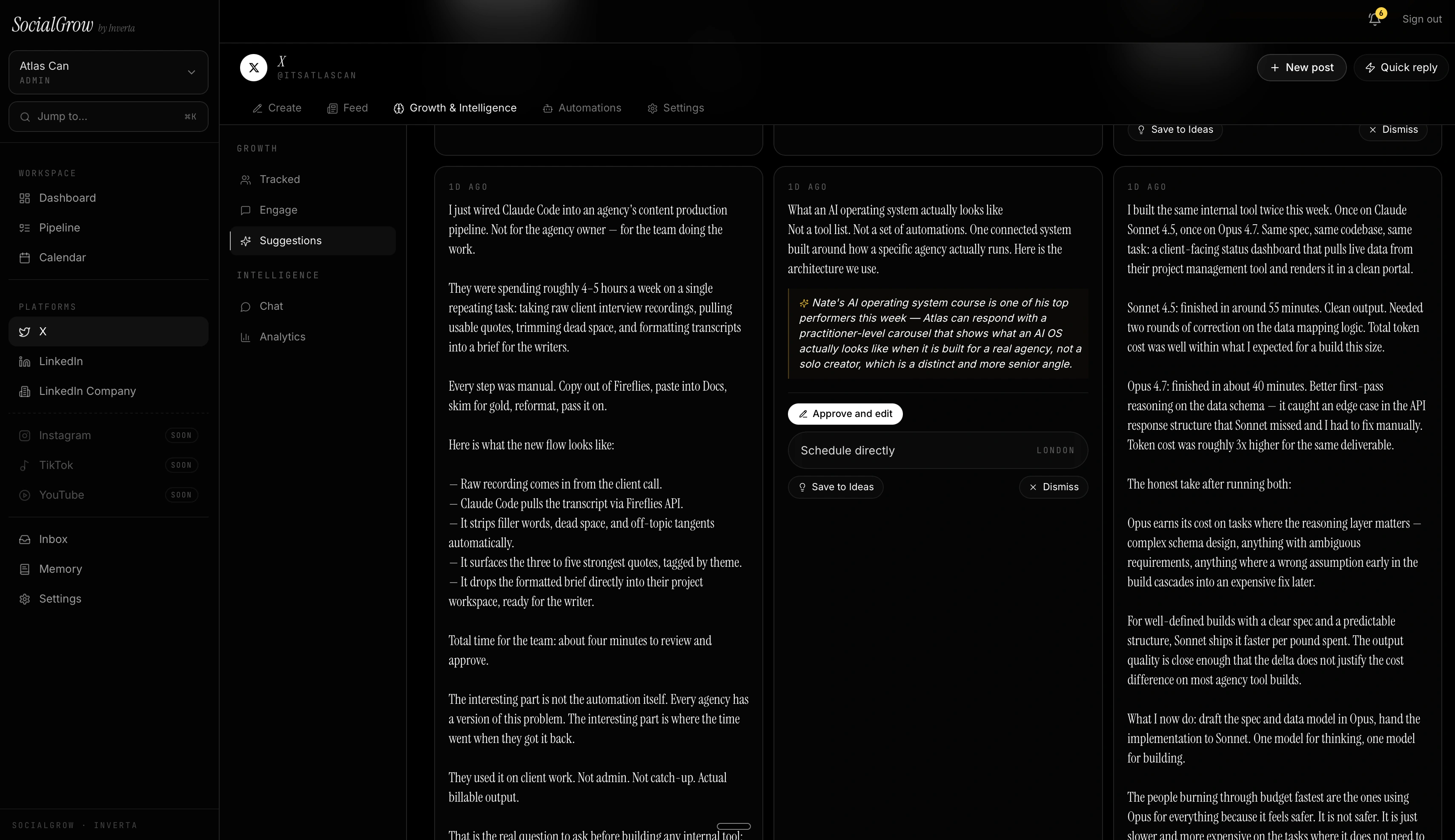Screen dimensions: 1455x840
Task: Click the Suggestions sparkle icon
Action: pyautogui.click(x=245, y=241)
